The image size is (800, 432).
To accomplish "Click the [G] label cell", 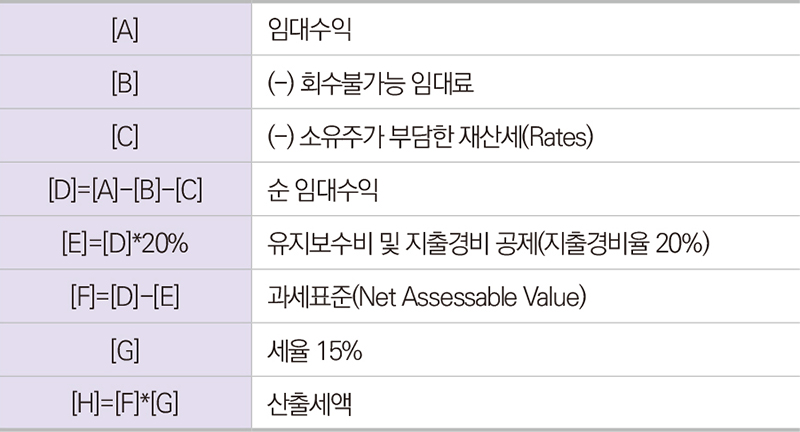I will click(x=126, y=350).
